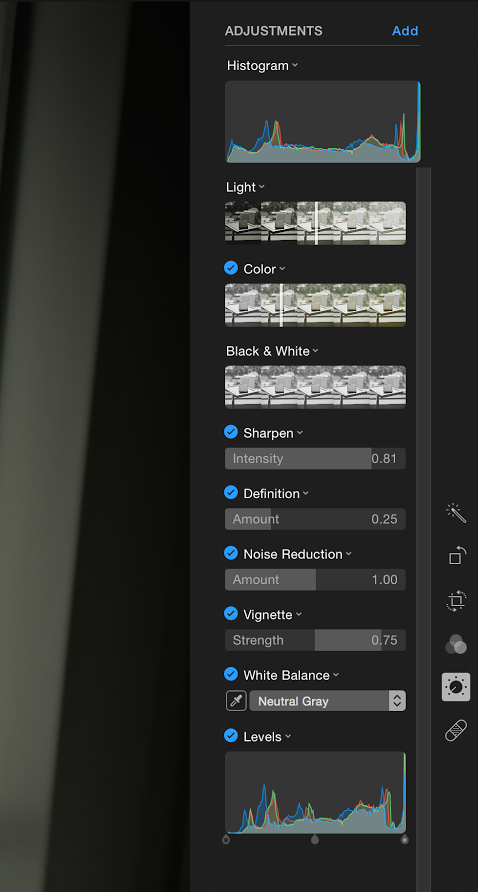Open the Crop tool

pyautogui.click(x=456, y=600)
